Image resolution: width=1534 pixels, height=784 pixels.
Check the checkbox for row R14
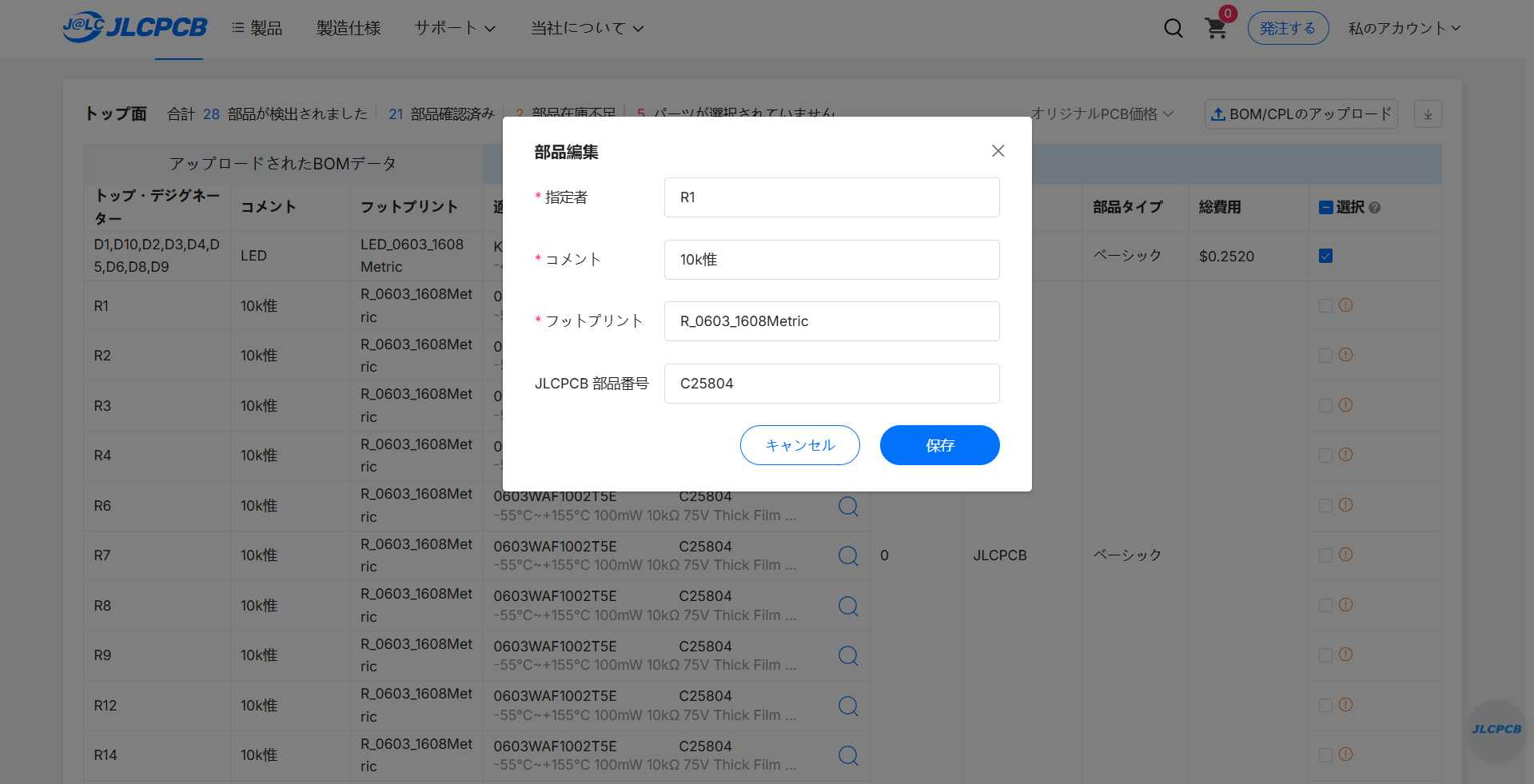1325,755
